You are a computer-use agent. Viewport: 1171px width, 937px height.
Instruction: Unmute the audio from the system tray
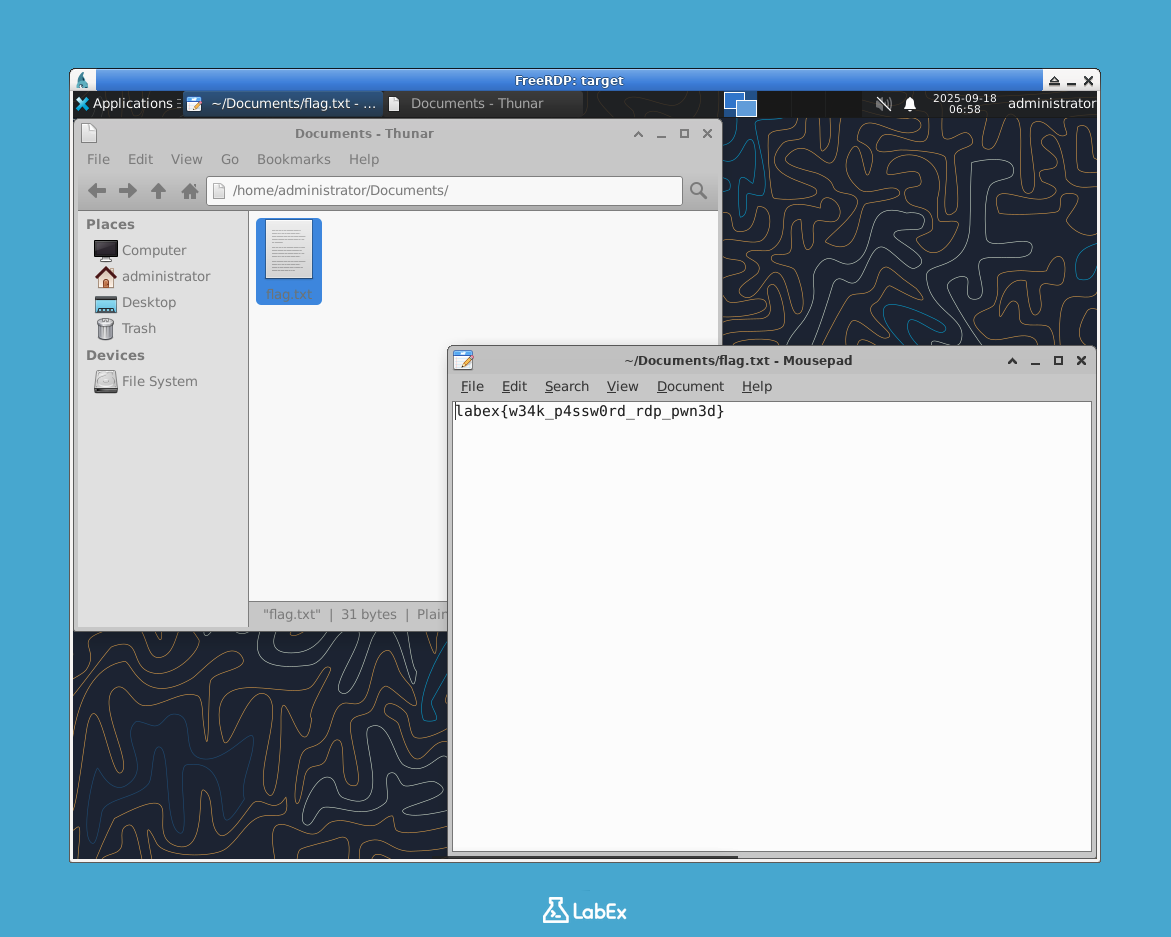coord(883,103)
